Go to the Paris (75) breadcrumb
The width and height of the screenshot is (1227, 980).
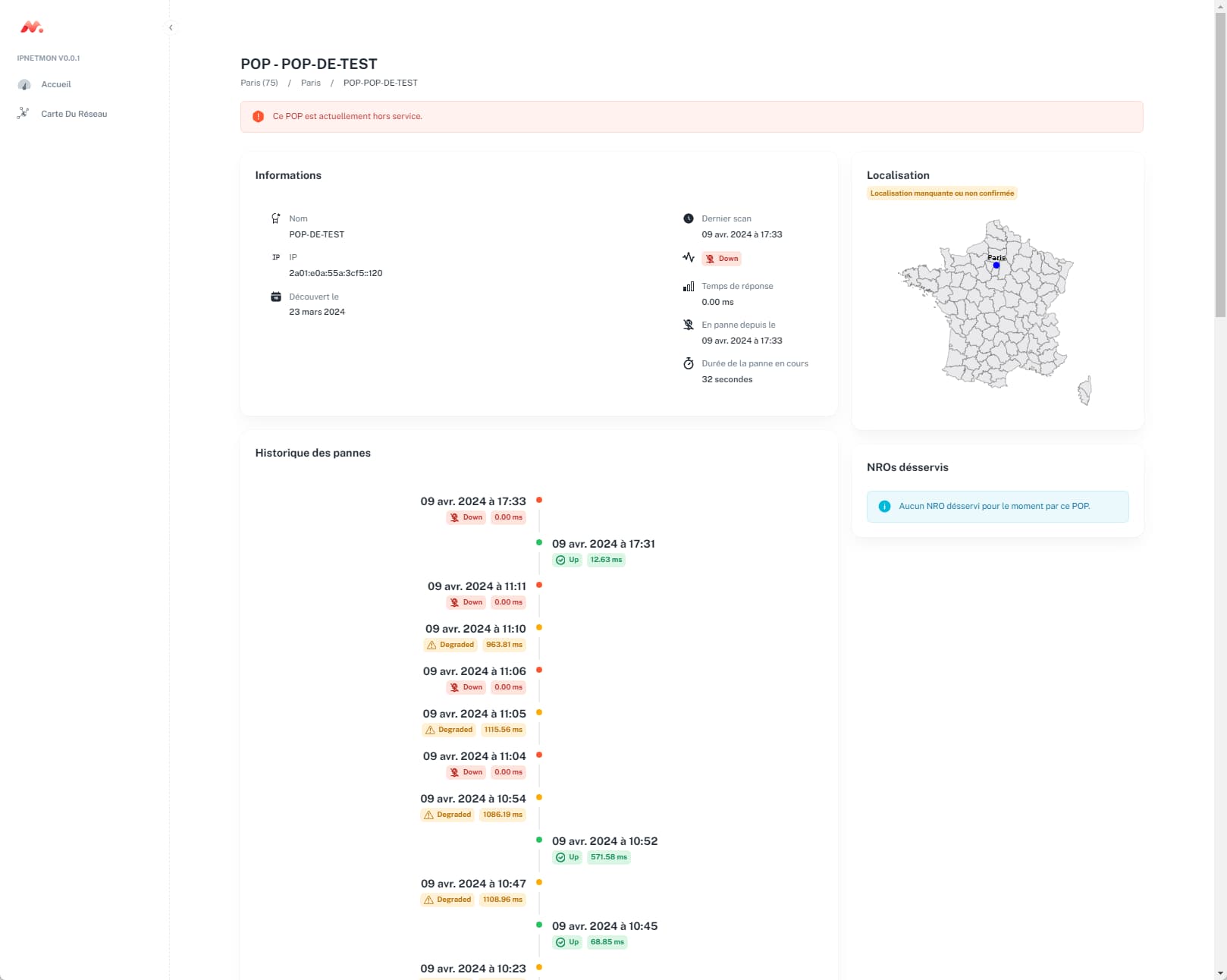[259, 83]
